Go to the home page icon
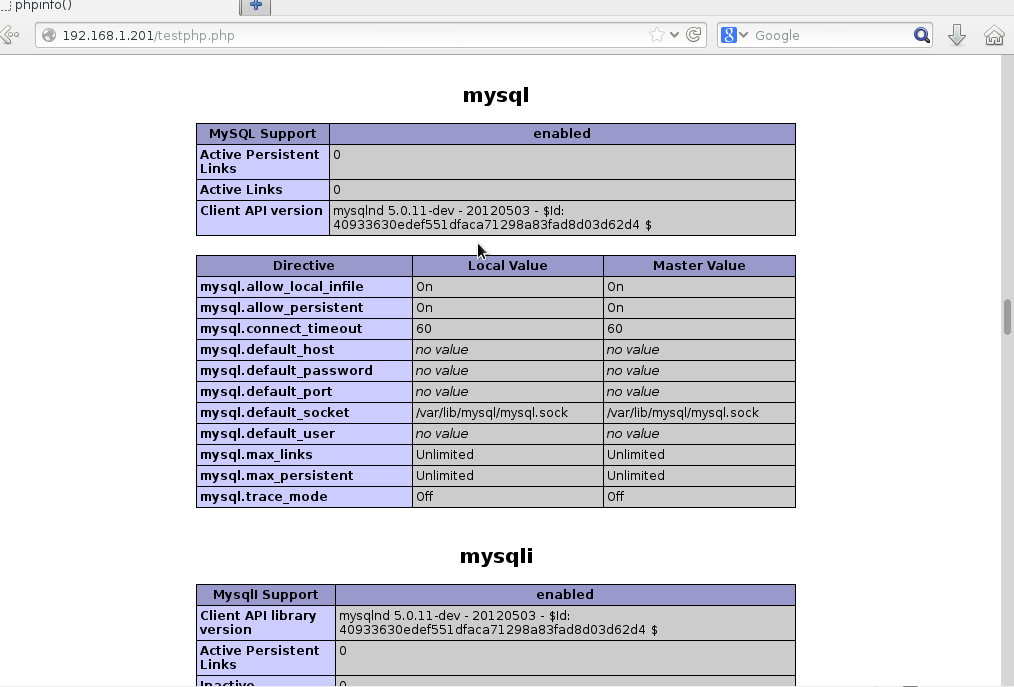Image resolution: width=1014 pixels, height=687 pixels. coord(994,35)
